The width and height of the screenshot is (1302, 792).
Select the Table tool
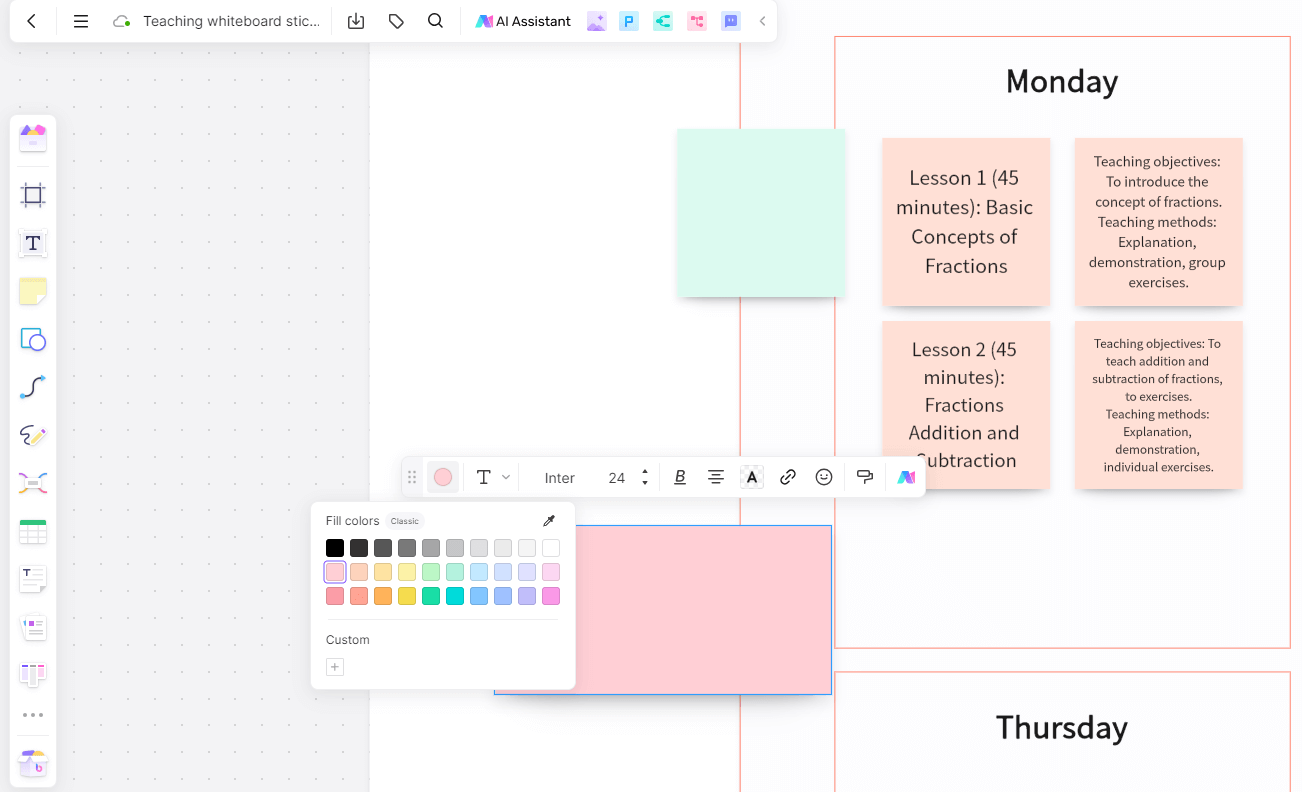[33, 531]
